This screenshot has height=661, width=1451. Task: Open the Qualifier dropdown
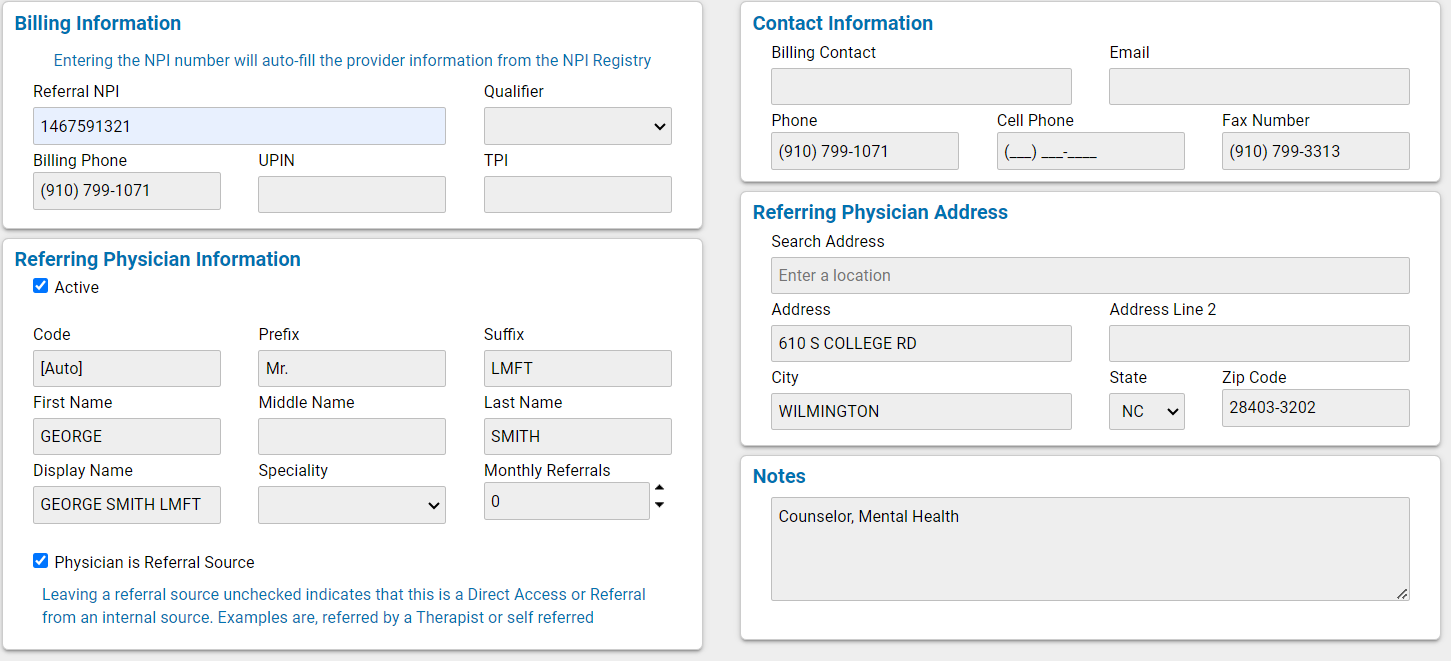[577, 126]
